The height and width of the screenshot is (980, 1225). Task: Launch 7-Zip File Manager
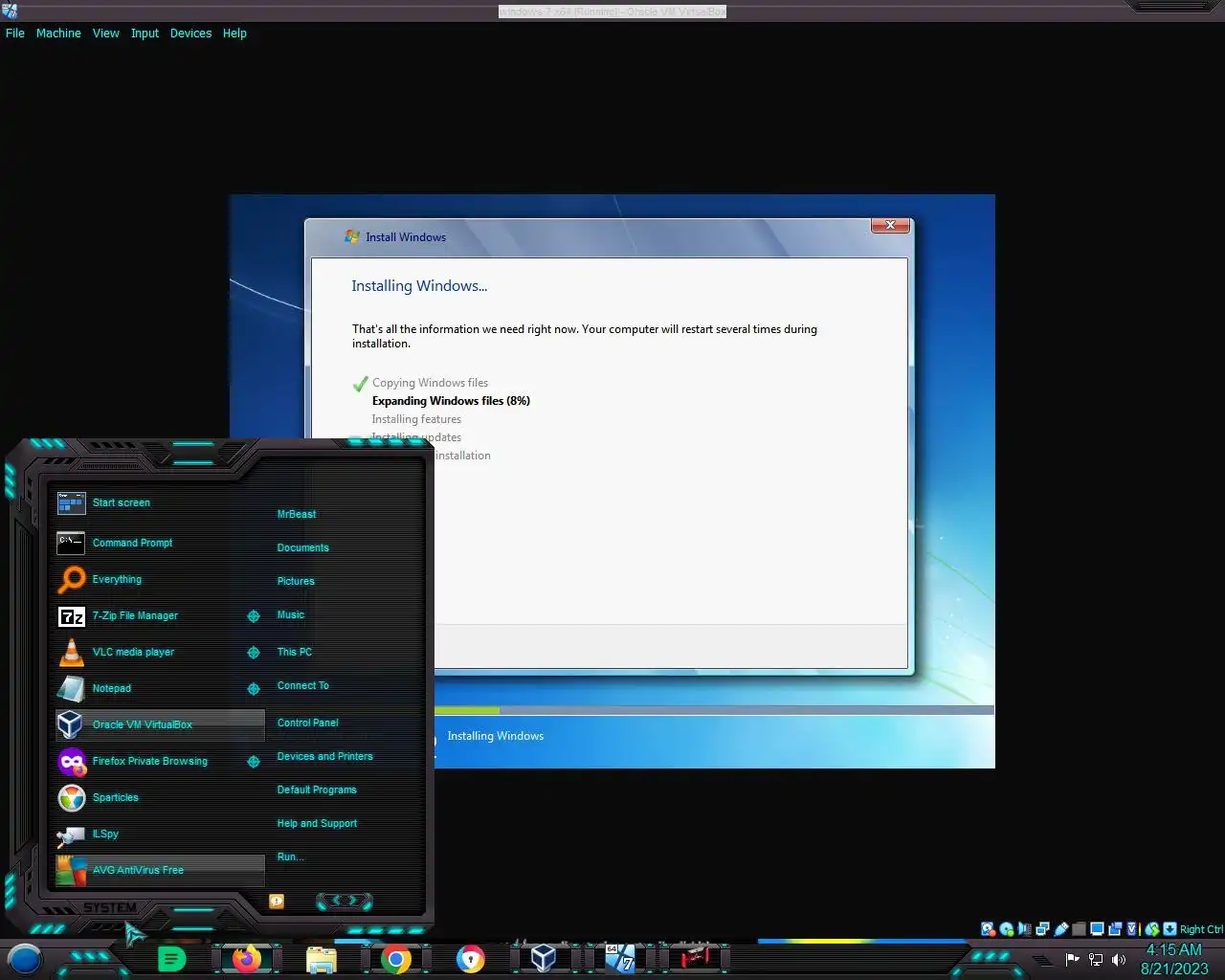(x=148, y=615)
